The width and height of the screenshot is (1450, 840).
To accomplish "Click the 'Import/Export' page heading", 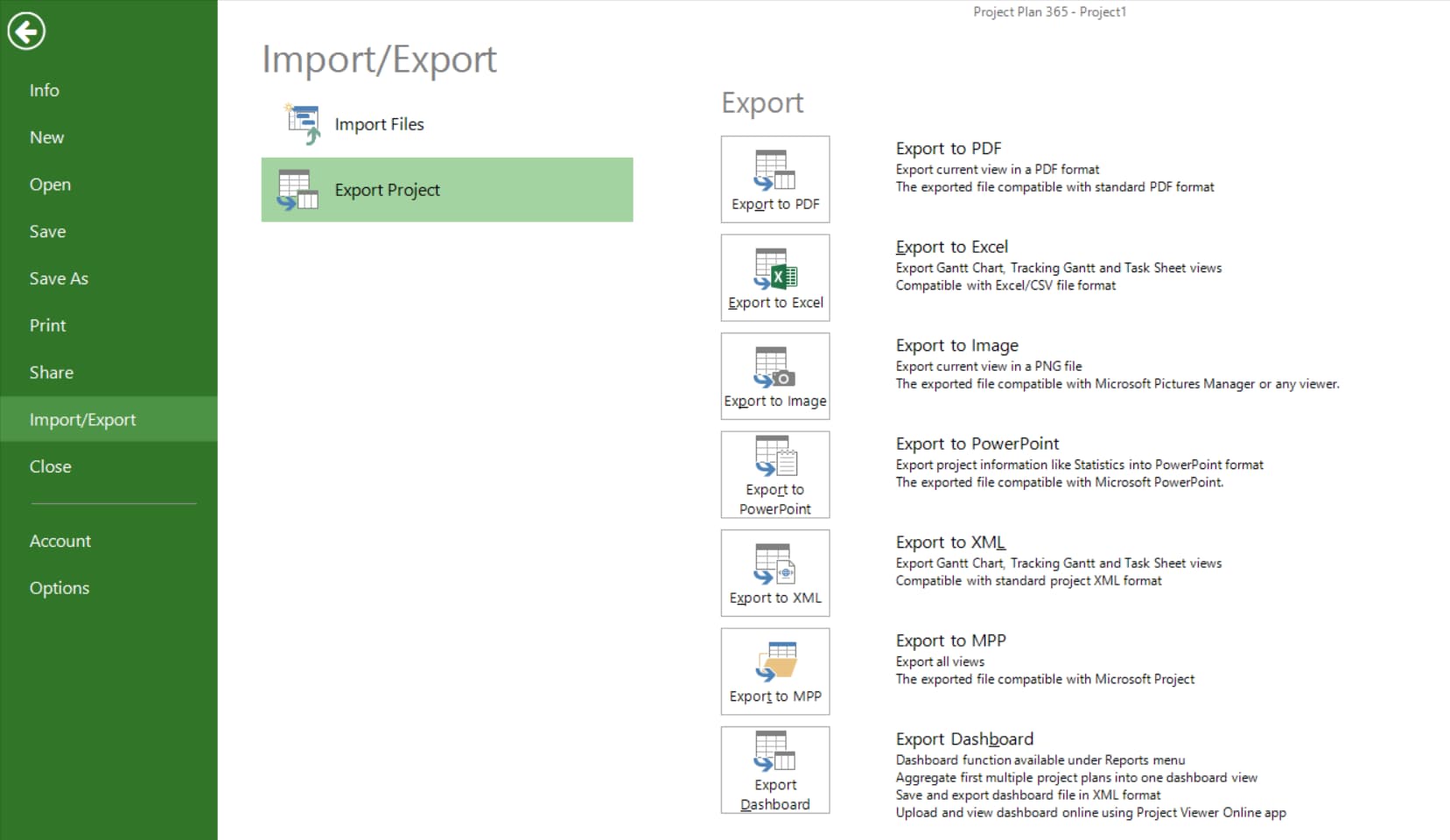I will tap(379, 59).
